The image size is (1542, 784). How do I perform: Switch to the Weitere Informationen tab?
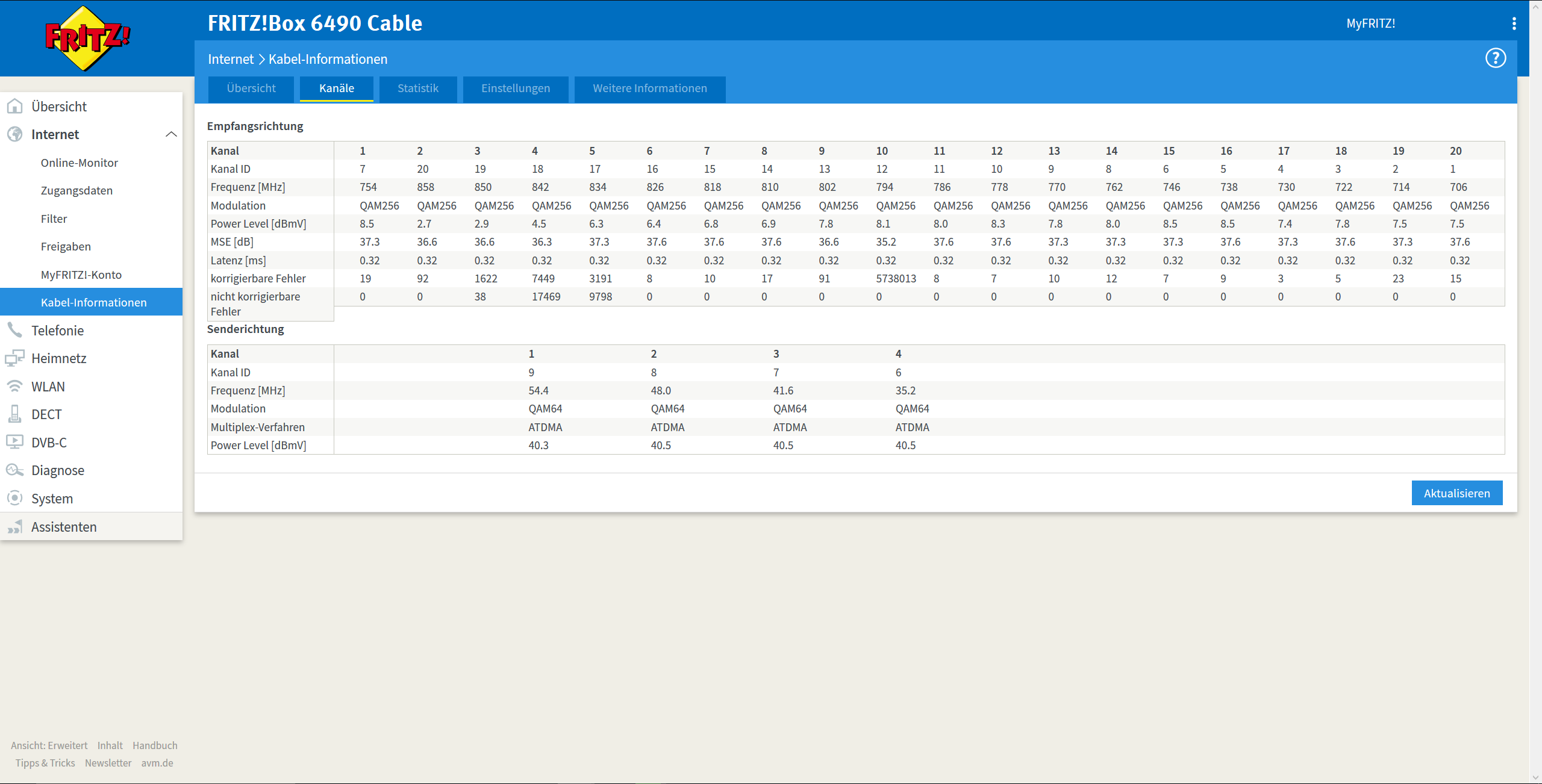[x=649, y=89]
